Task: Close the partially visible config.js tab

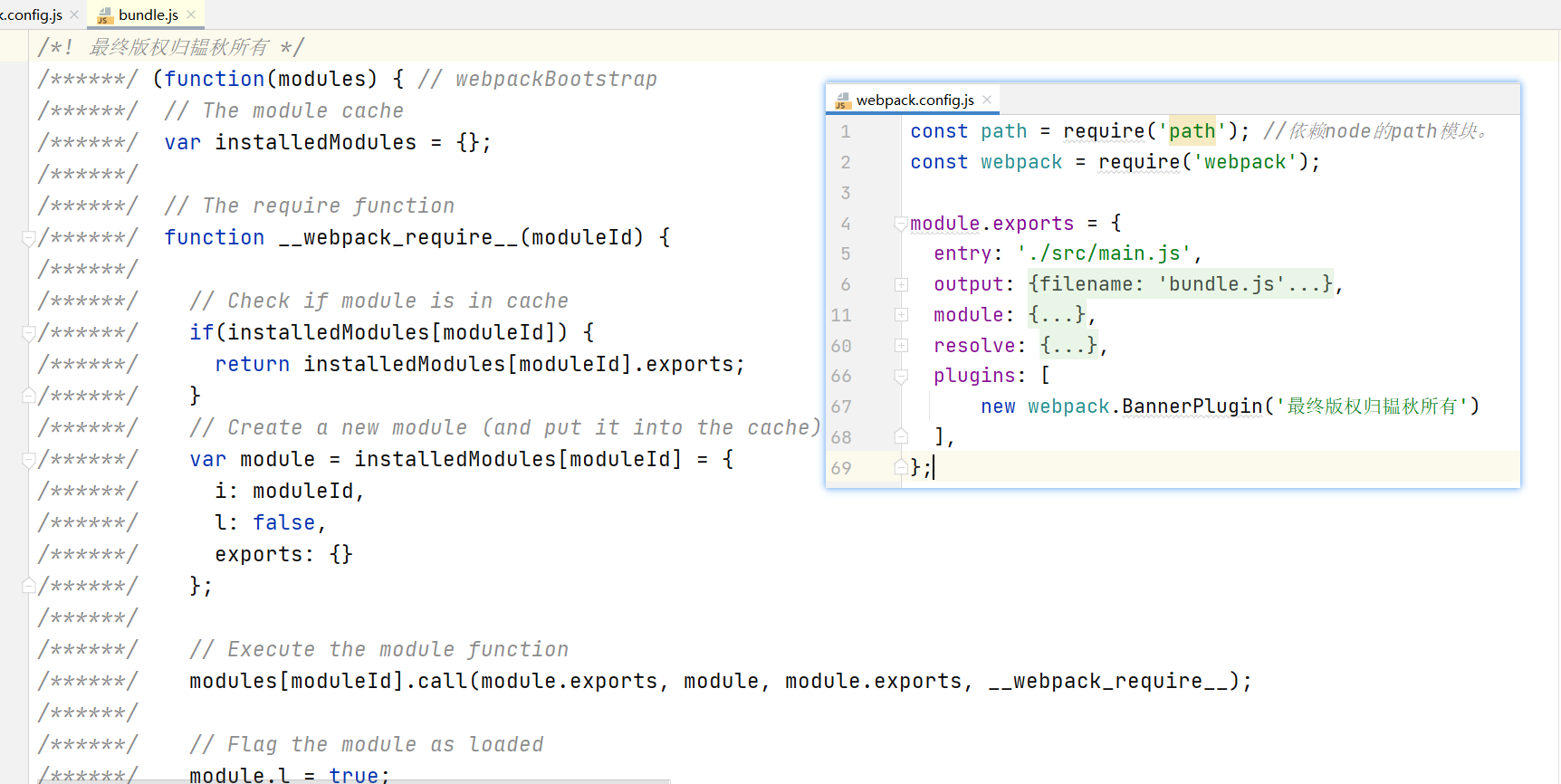Action: click(x=74, y=14)
